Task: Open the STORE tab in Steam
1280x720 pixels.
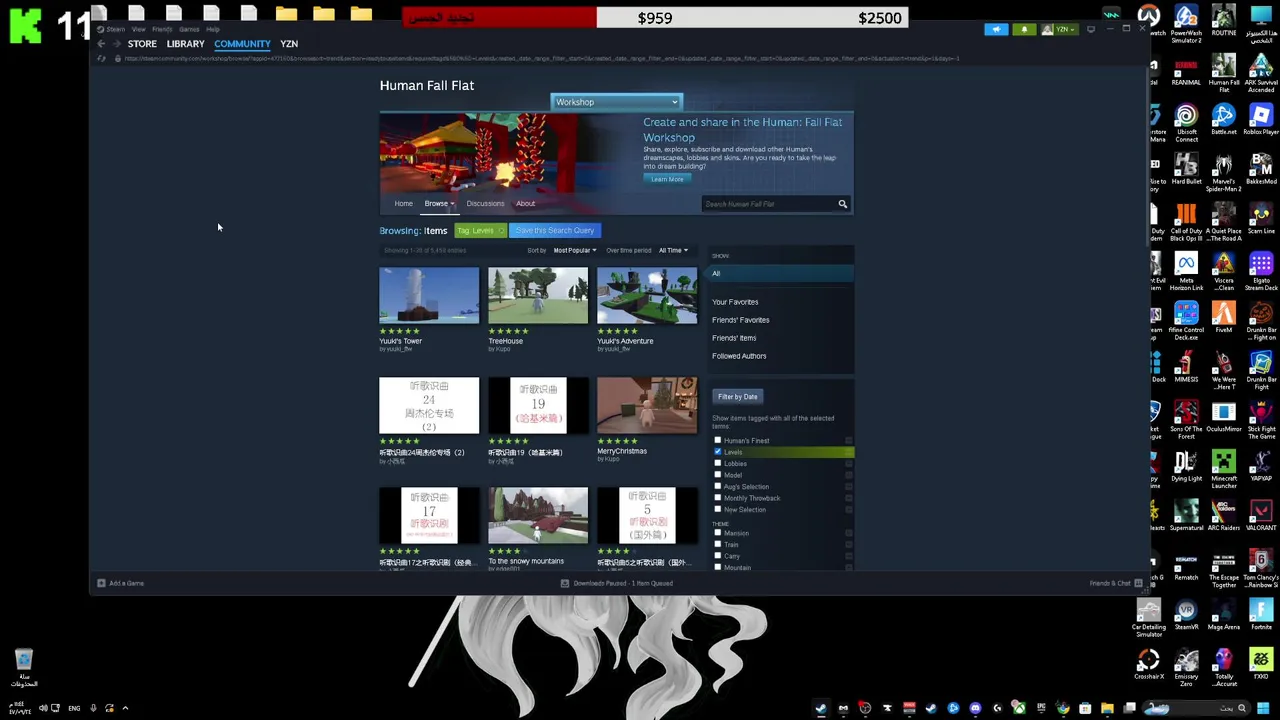Action: pyautogui.click(x=142, y=44)
